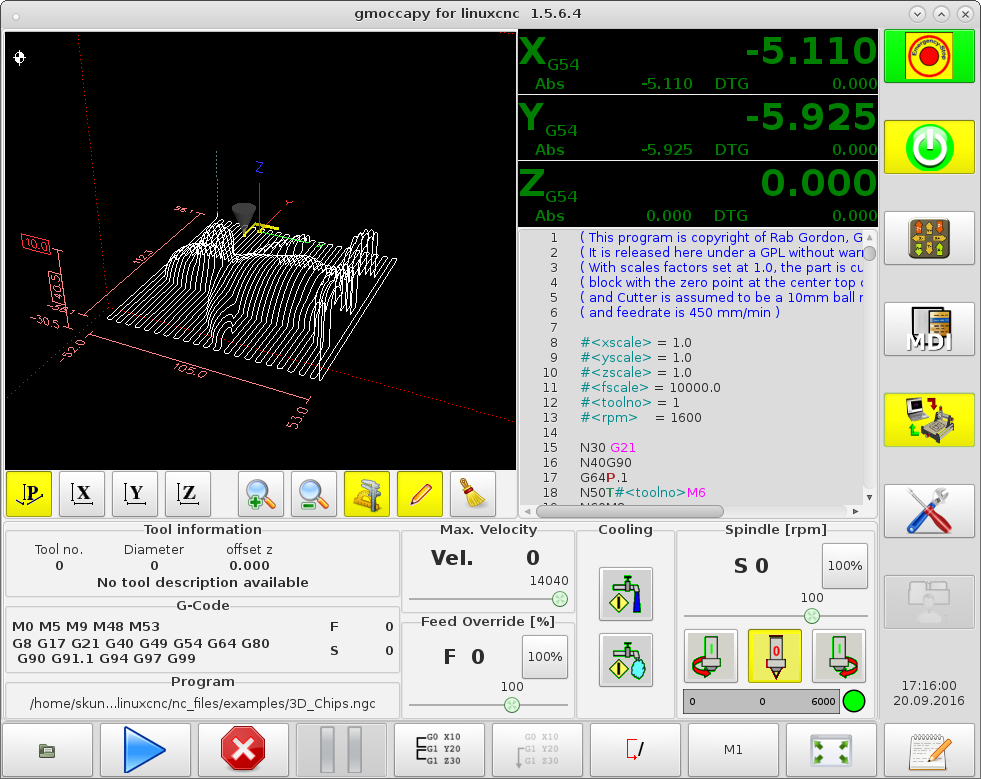Stop program with red X button

(243, 750)
